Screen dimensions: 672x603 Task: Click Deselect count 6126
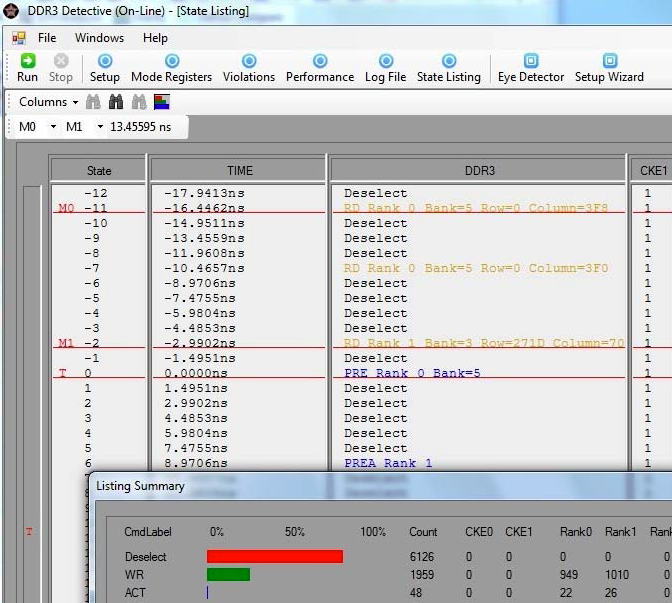click(422, 557)
